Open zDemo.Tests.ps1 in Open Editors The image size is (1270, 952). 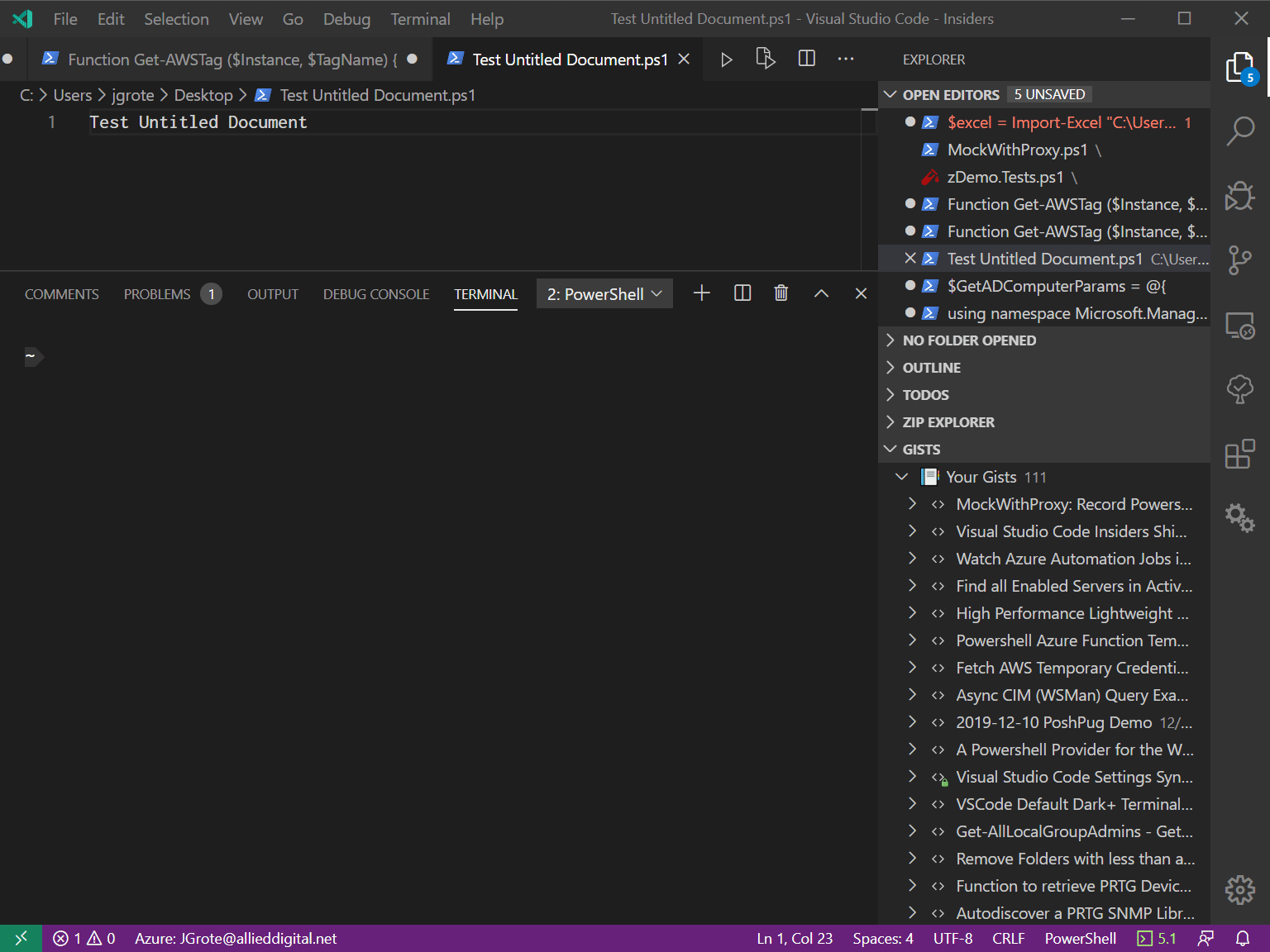click(x=1045, y=177)
